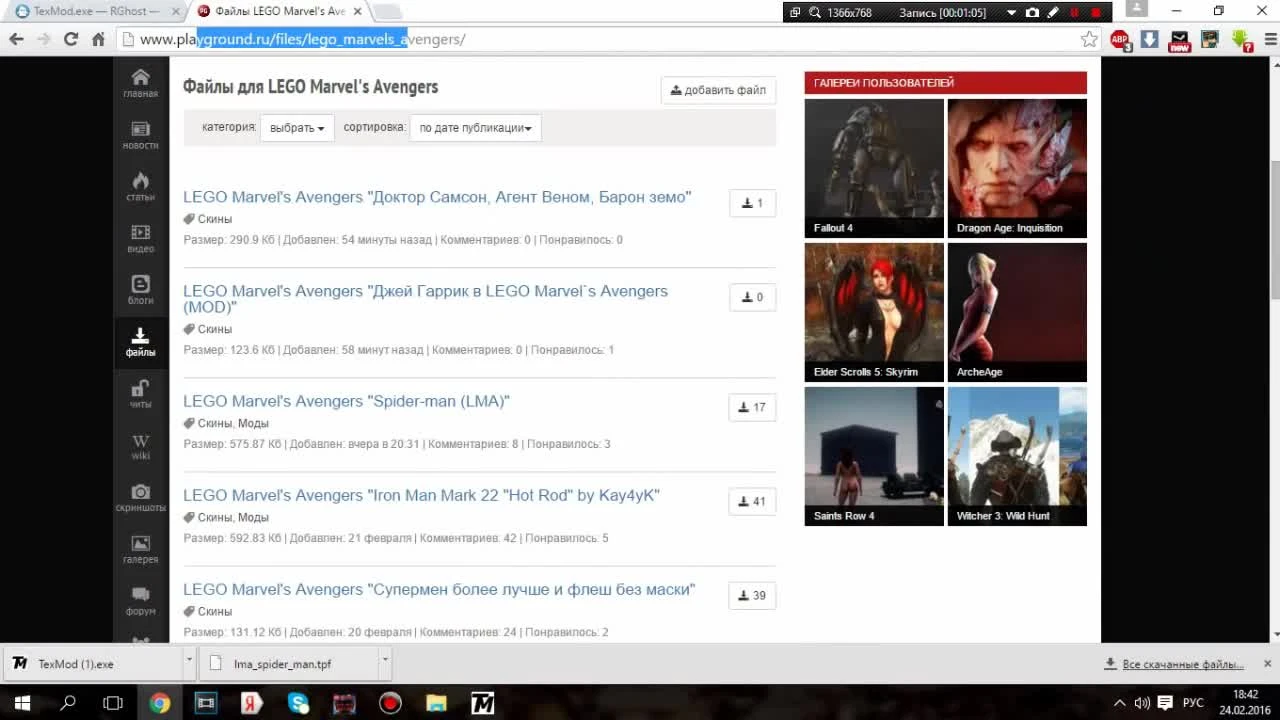Viewport: 1280px width, 720px height.
Task: Open the Spider-man (LMA) file link
Action: 346,401
